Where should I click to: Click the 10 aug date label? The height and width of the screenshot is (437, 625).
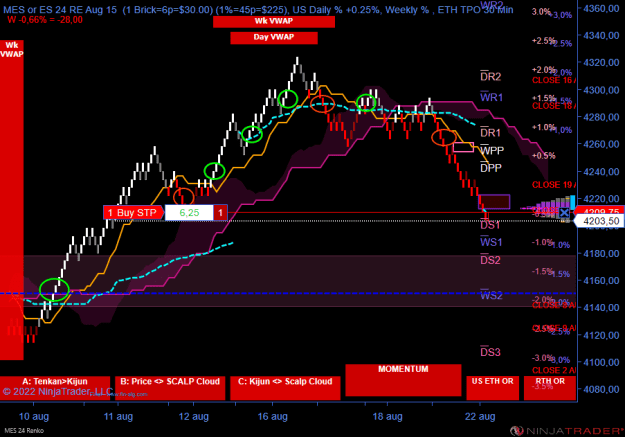(x=34, y=416)
